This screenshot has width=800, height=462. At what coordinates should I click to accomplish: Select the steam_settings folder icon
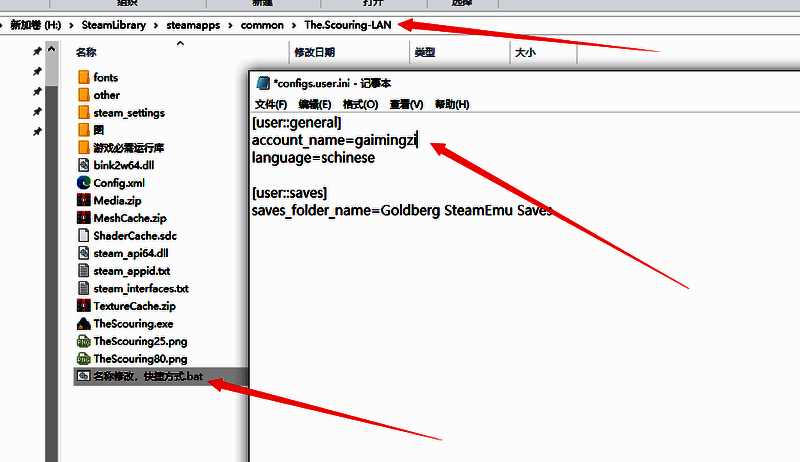(84, 113)
